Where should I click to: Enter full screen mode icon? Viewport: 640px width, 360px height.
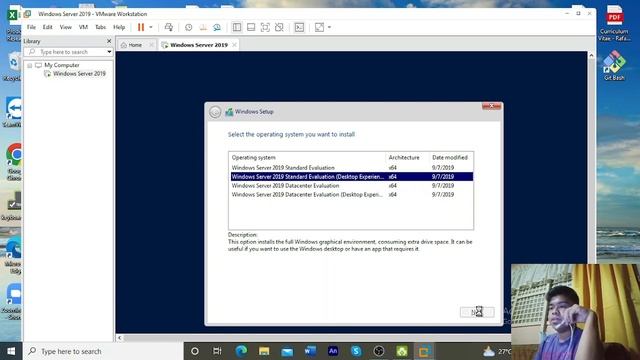265,27
